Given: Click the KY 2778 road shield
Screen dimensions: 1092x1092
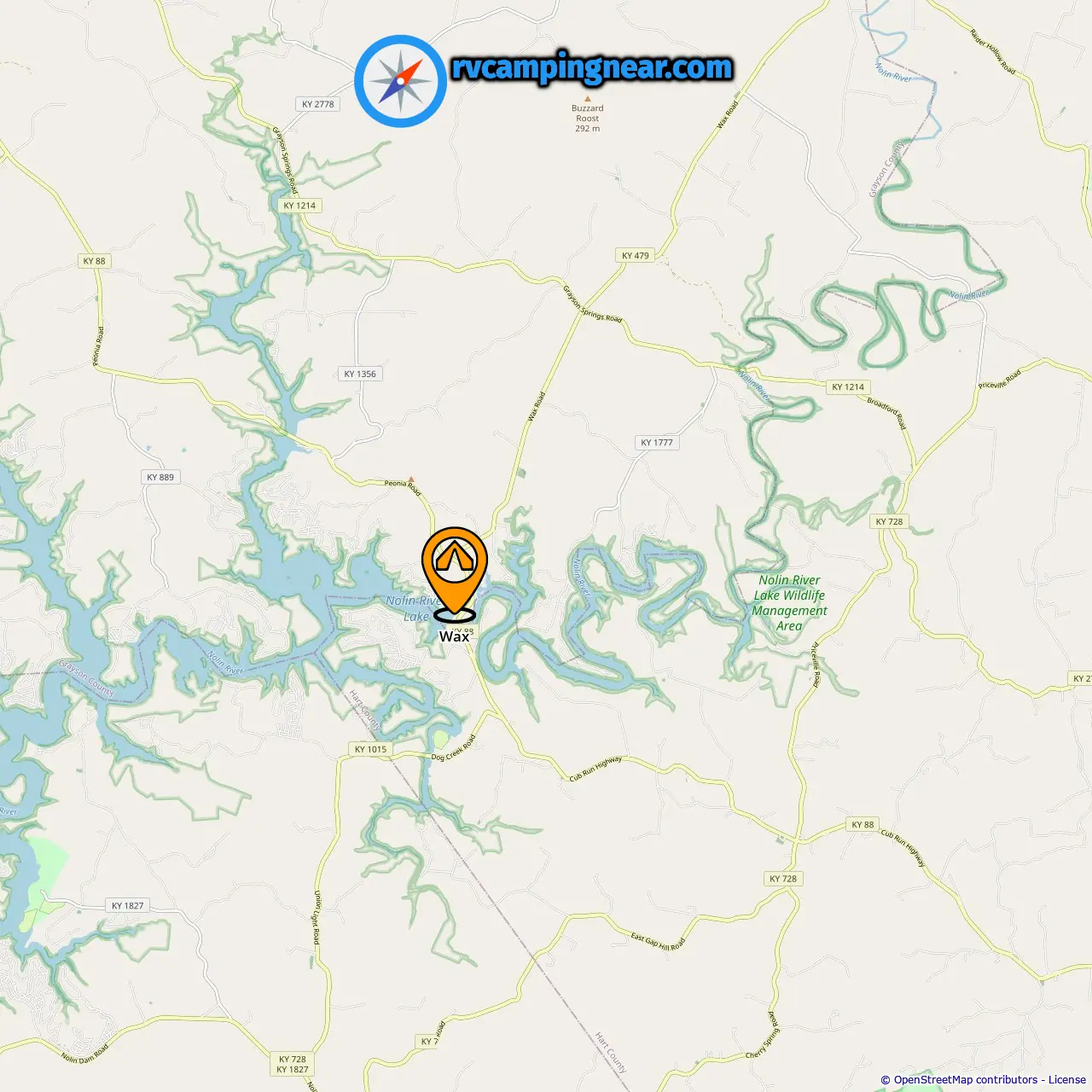Looking at the screenshot, I should click(x=318, y=104).
